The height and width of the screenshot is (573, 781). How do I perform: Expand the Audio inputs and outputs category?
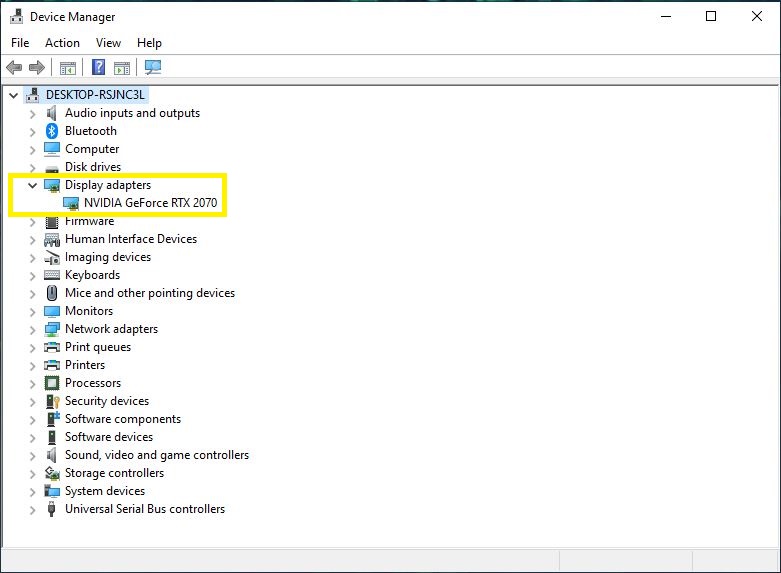(33, 113)
